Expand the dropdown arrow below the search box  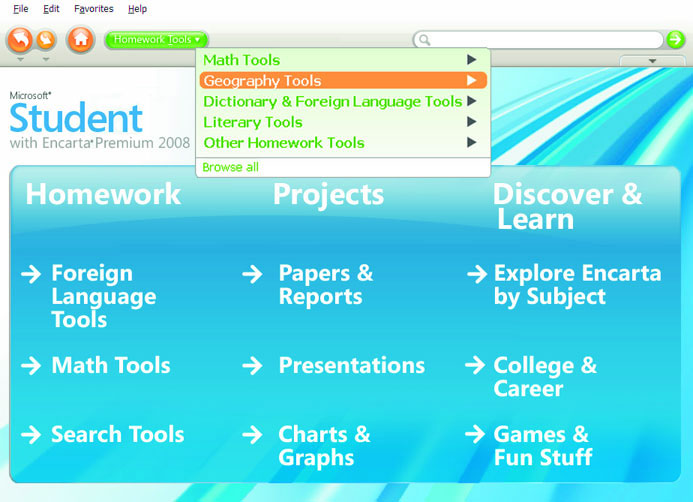(x=652, y=61)
